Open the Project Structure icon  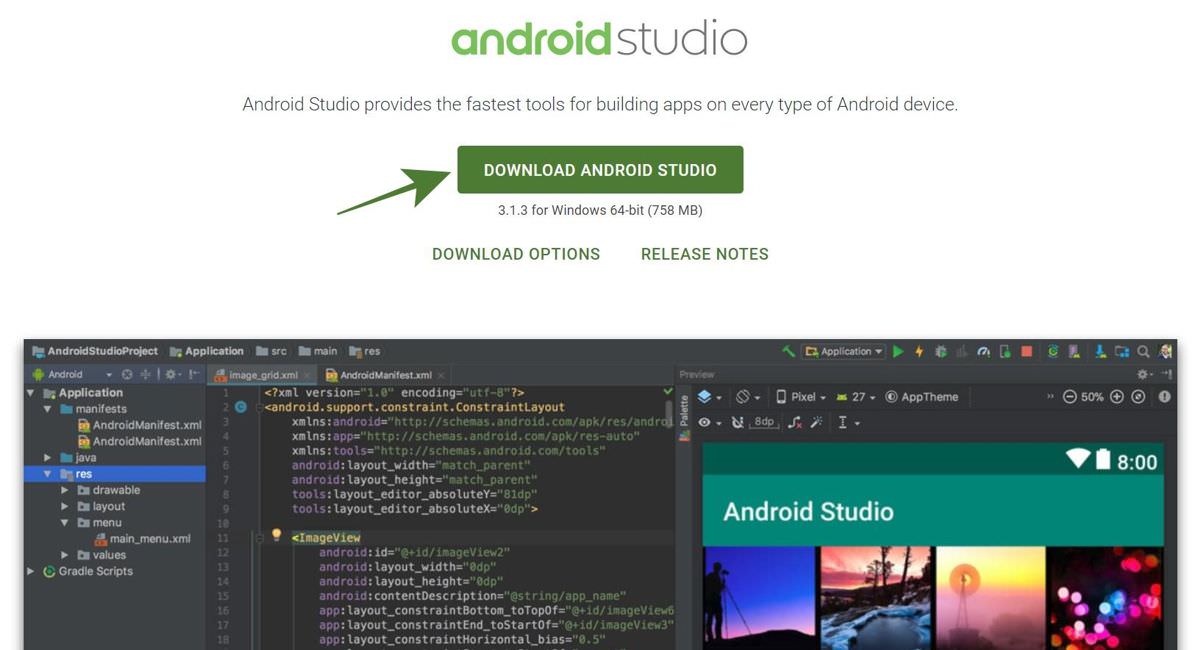pos(1122,351)
